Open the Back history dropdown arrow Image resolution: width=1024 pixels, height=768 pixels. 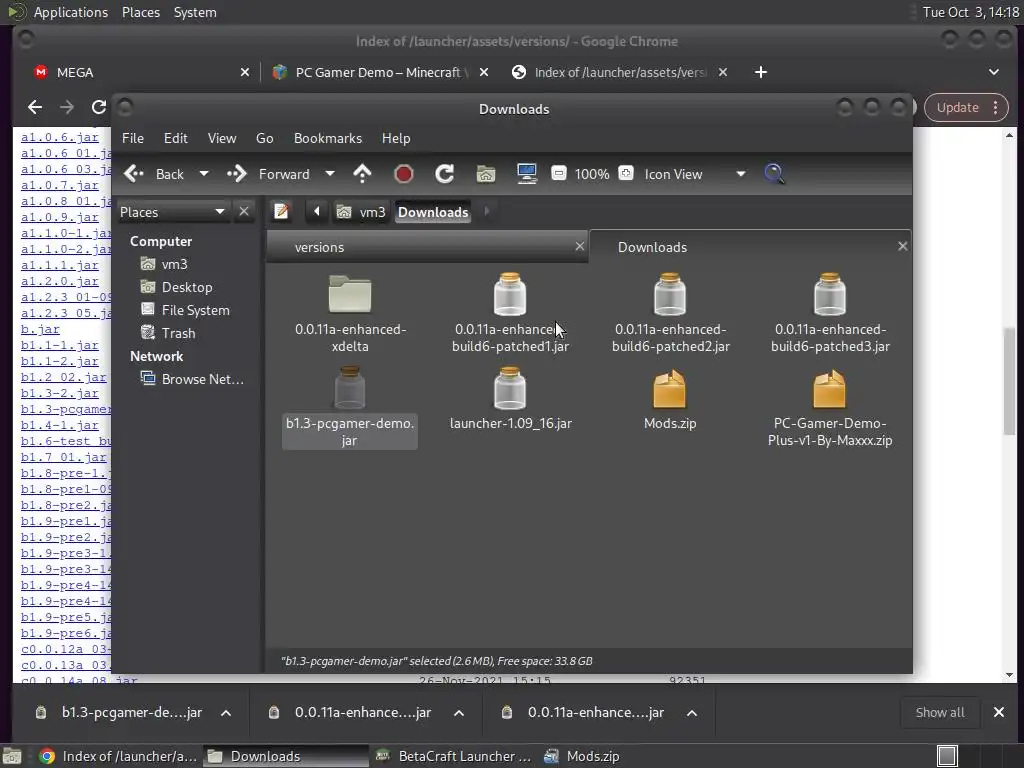point(204,174)
